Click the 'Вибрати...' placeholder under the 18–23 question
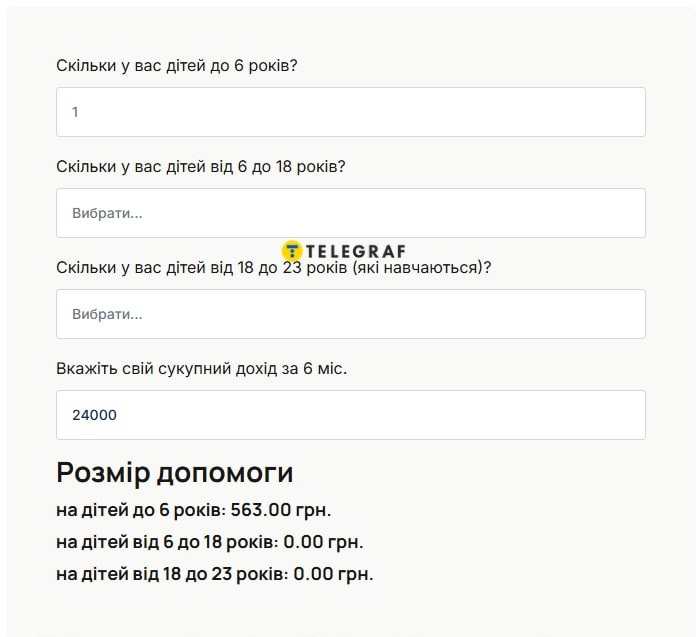This screenshot has height=637, width=697. click(x=107, y=314)
